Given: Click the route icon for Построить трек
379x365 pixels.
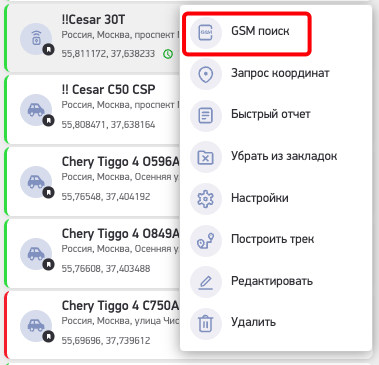Looking at the screenshot, I should click(206, 240).
